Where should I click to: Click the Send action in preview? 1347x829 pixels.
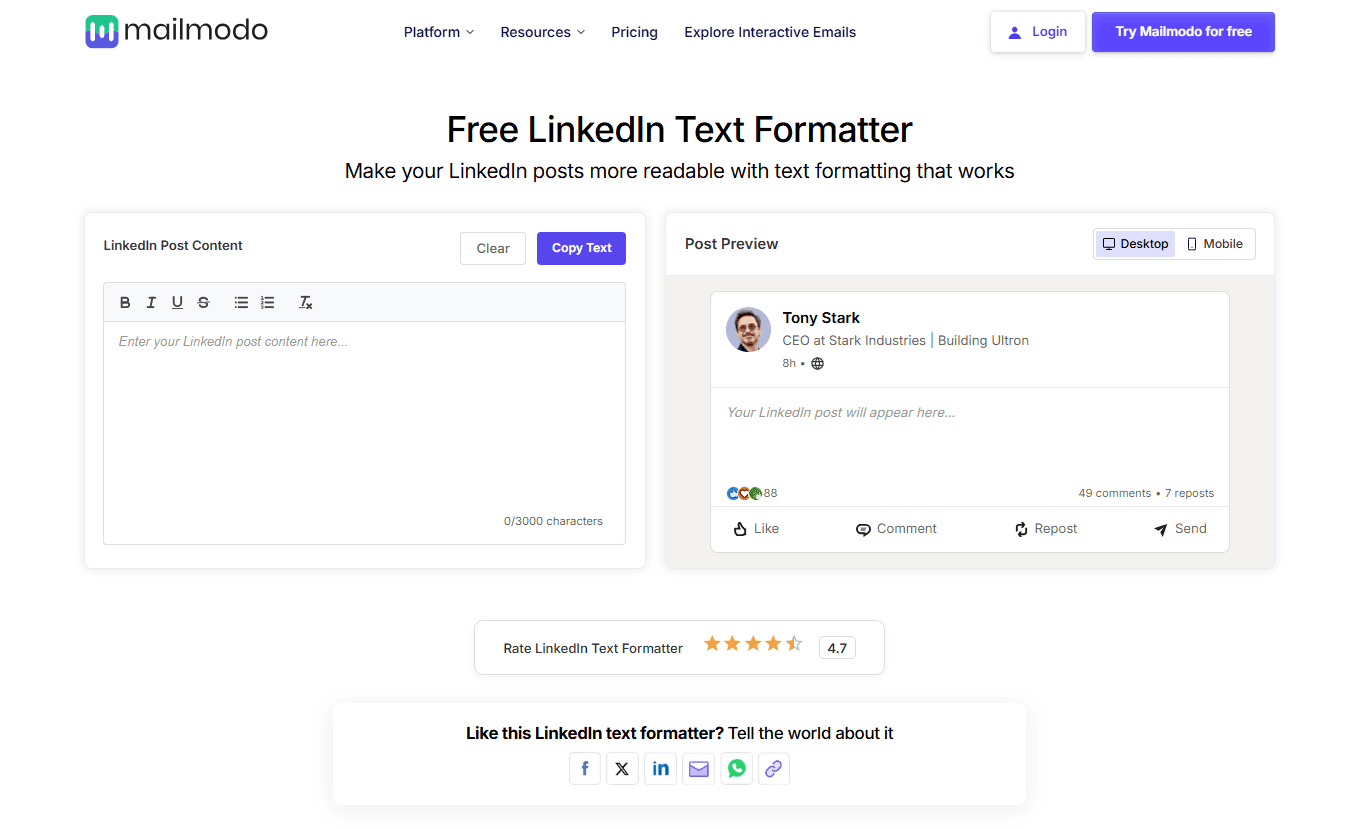pyautogui.click(x=1180, y=529)
